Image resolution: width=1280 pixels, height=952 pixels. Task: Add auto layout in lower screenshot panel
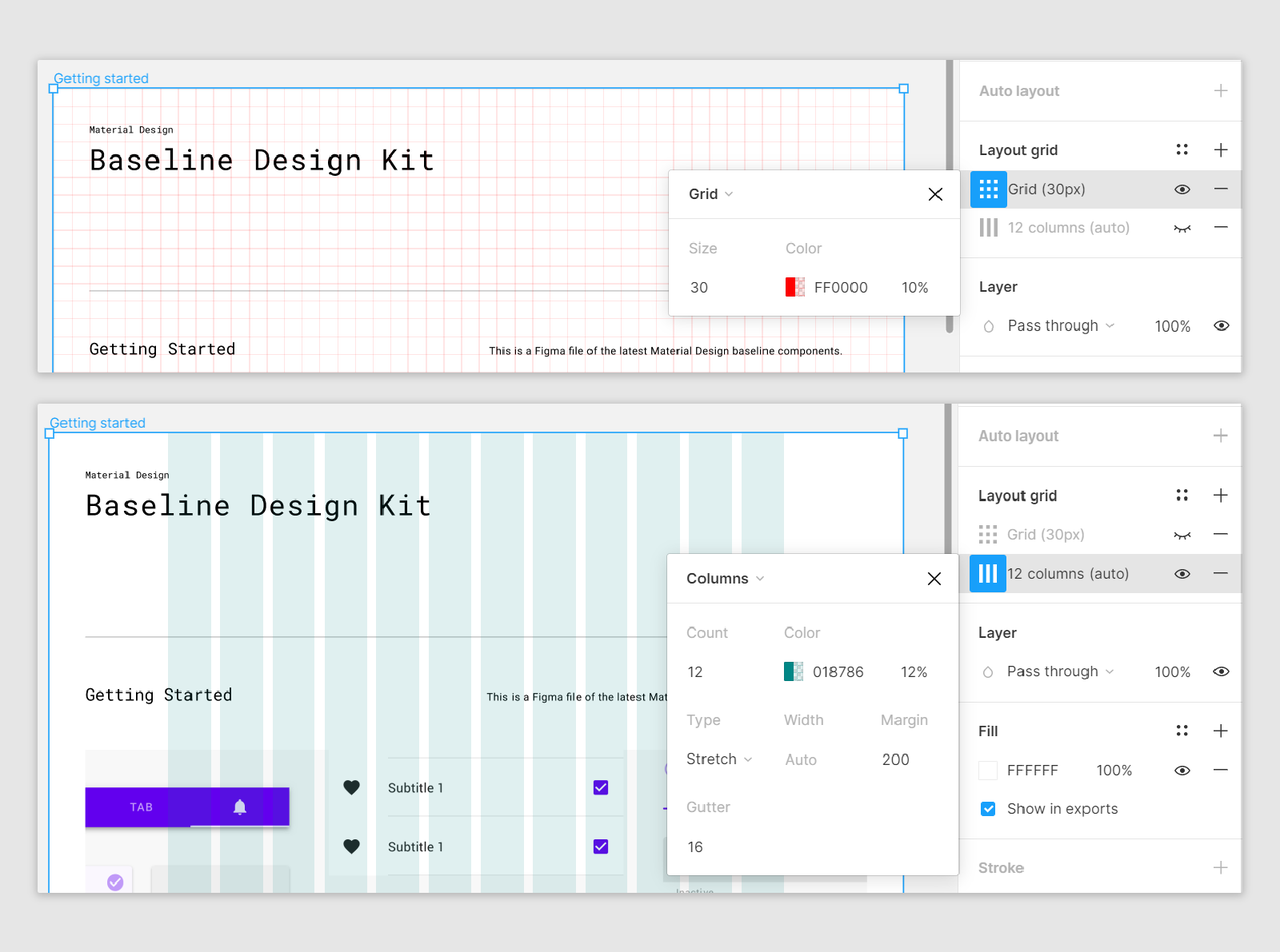(x=1221, y=436)
